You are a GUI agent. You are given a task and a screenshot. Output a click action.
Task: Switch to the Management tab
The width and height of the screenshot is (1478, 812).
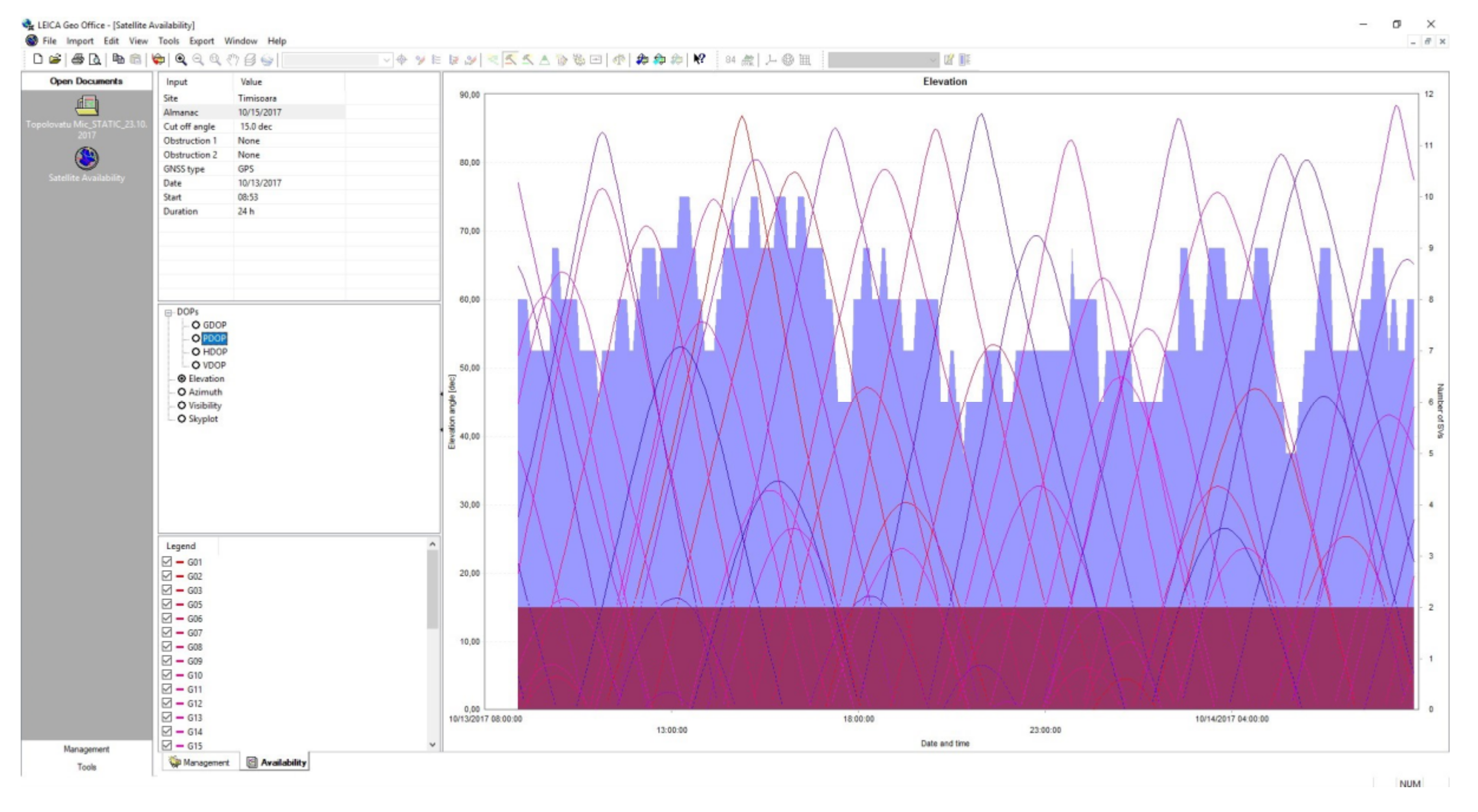click(200, 762)
